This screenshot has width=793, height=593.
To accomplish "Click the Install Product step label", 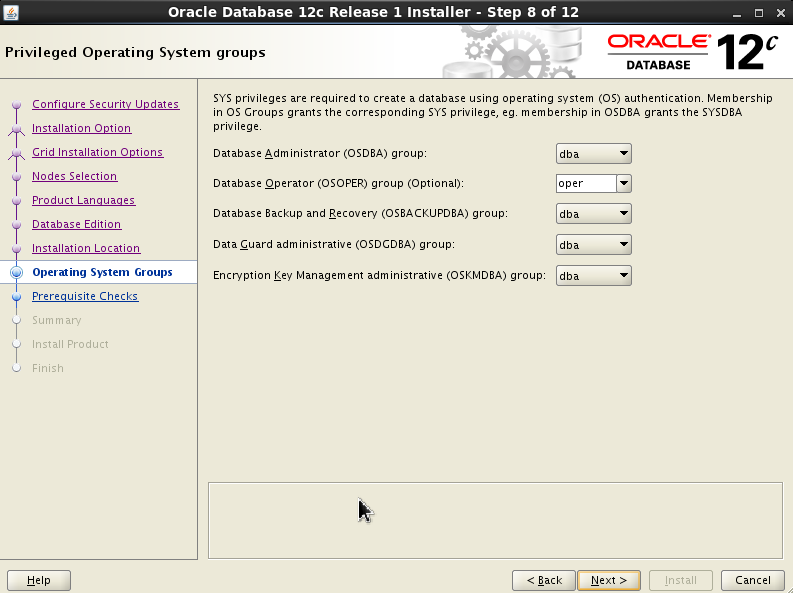I will click(70, 344).
